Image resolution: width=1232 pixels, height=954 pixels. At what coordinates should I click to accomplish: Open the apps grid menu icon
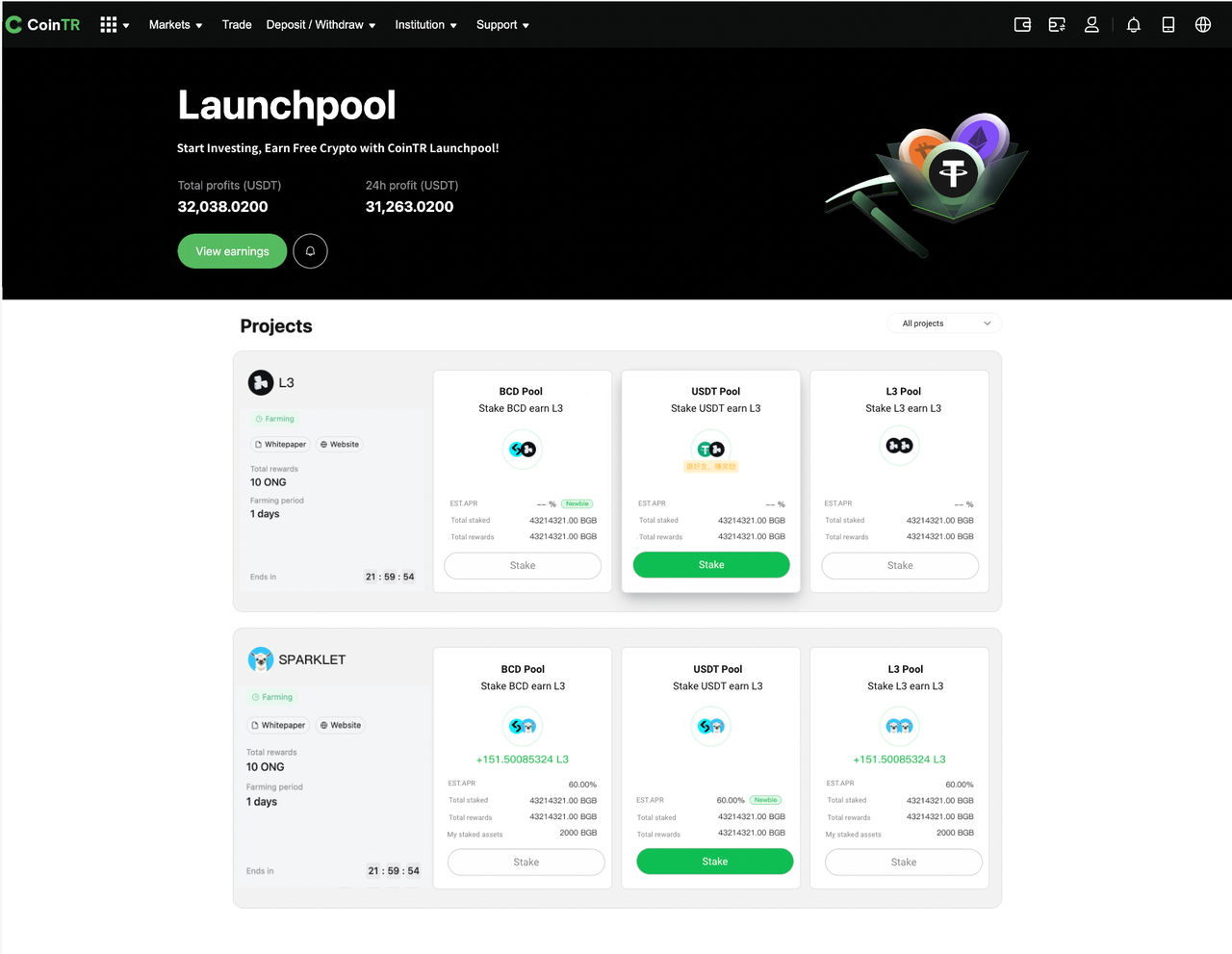109,25
